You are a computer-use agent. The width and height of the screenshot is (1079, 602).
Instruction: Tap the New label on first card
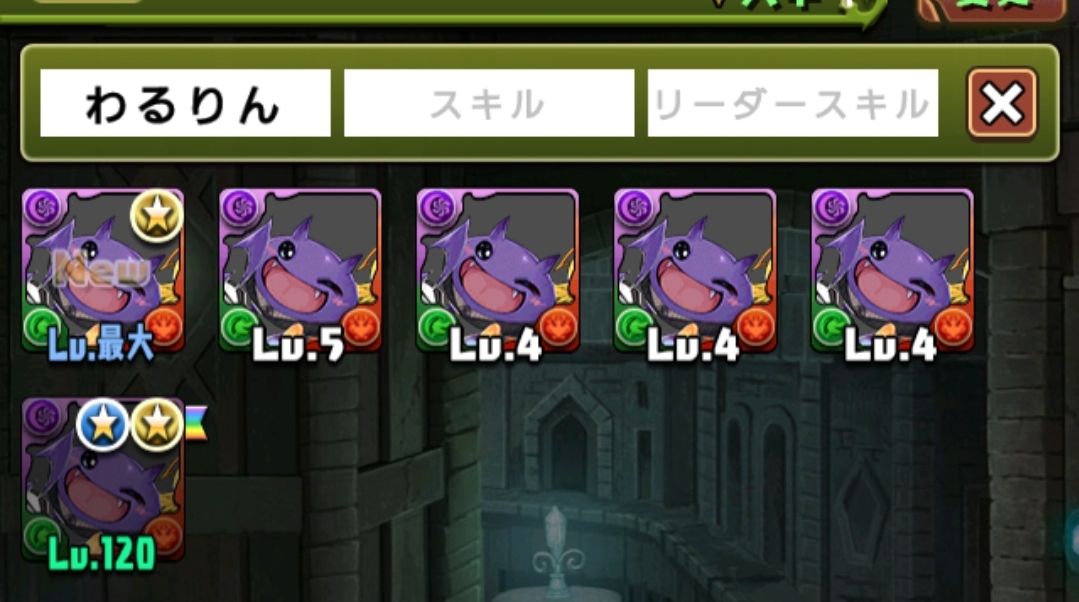coord(103,268)
